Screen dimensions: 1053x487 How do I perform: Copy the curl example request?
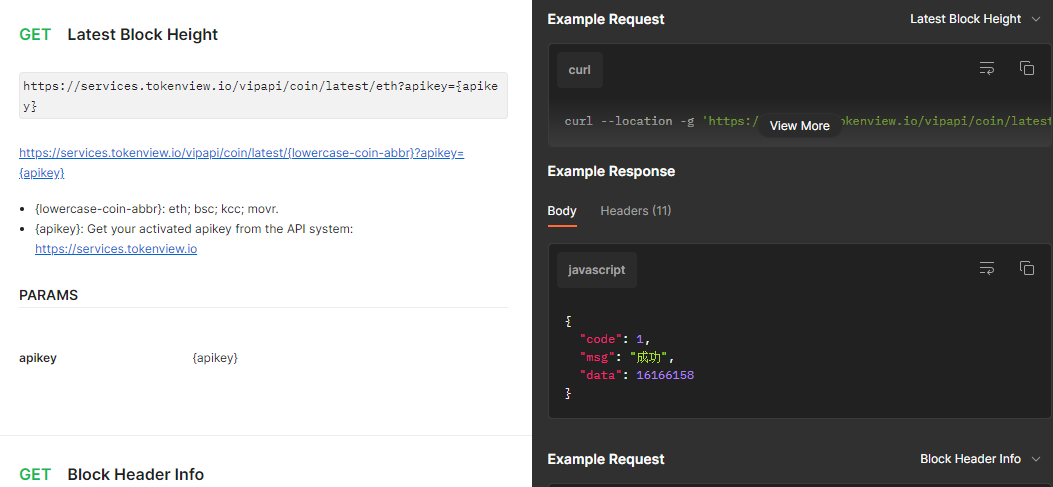click(x=1026, y=69)
